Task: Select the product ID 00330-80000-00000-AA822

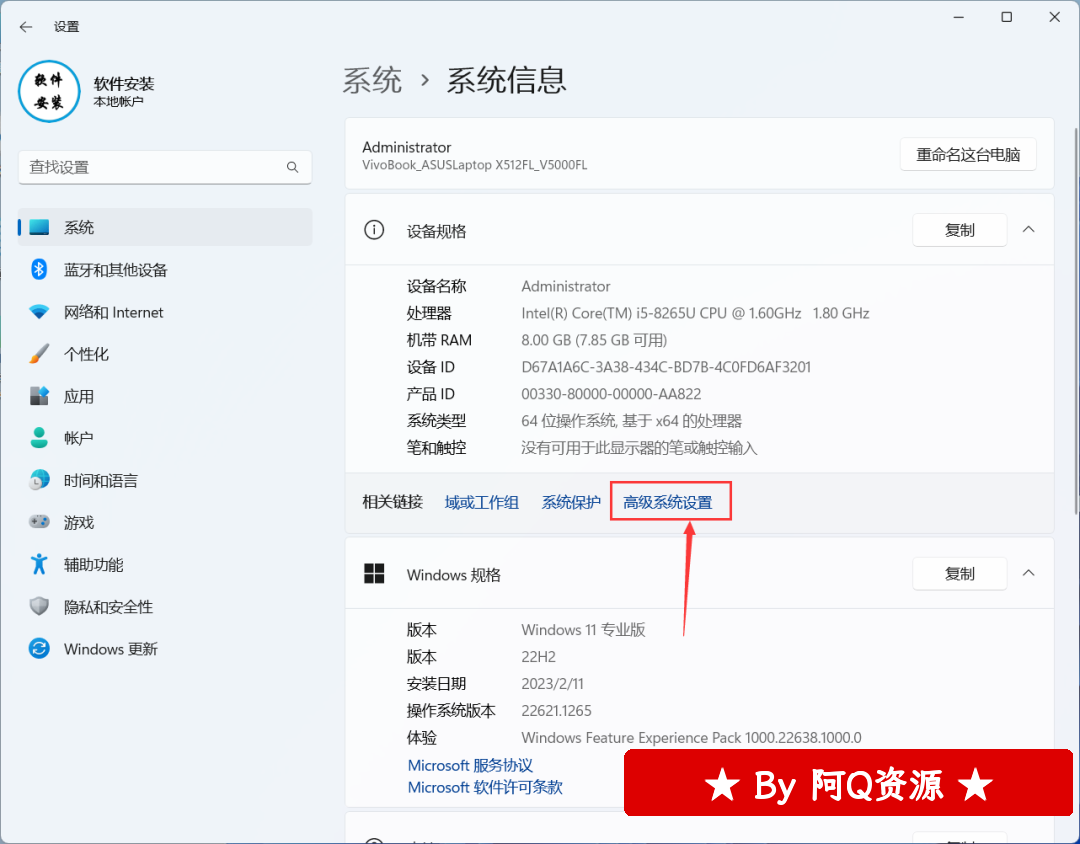Action: coord(611,394)
